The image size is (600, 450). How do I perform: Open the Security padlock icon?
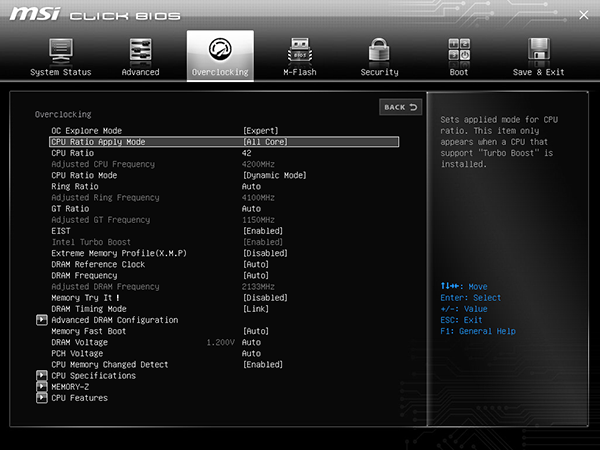coord(379,50)
